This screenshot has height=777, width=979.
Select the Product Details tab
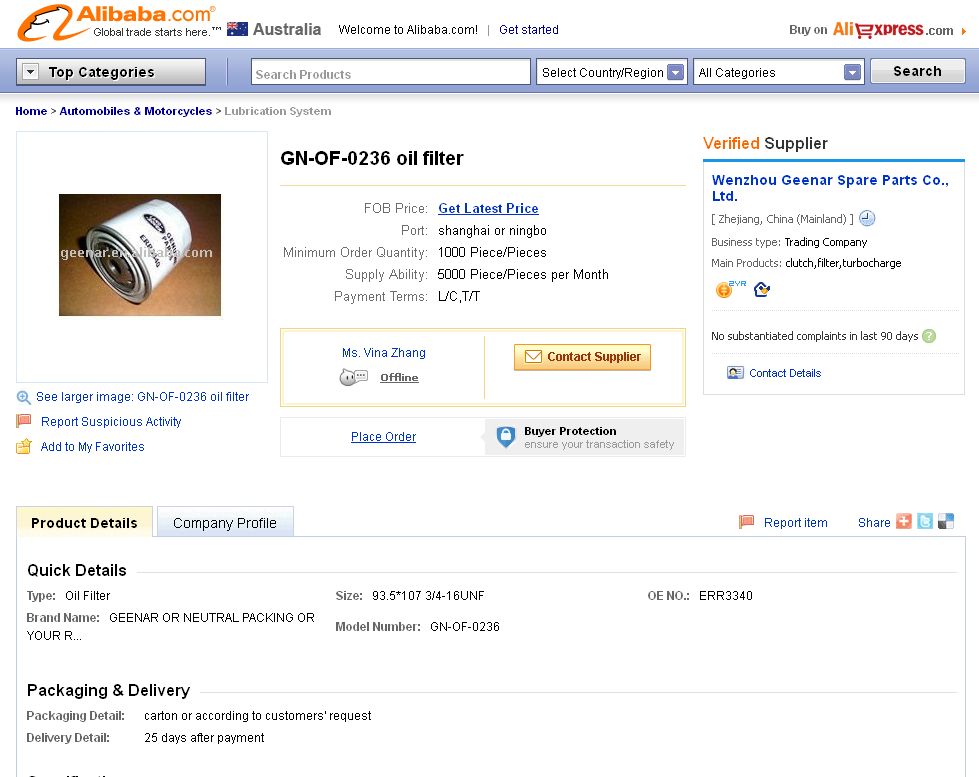[84, 523]
